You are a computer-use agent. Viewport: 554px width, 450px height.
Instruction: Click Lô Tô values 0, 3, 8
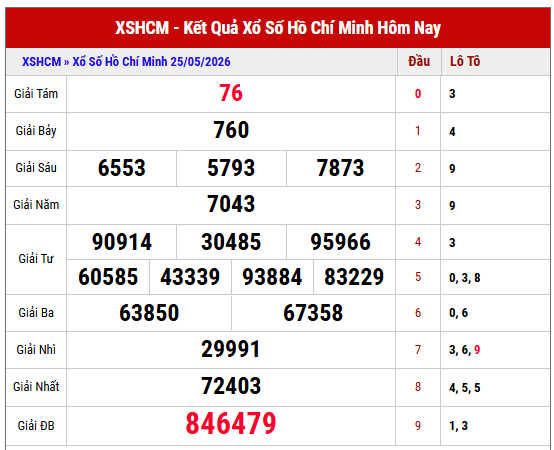coord(465,278)
